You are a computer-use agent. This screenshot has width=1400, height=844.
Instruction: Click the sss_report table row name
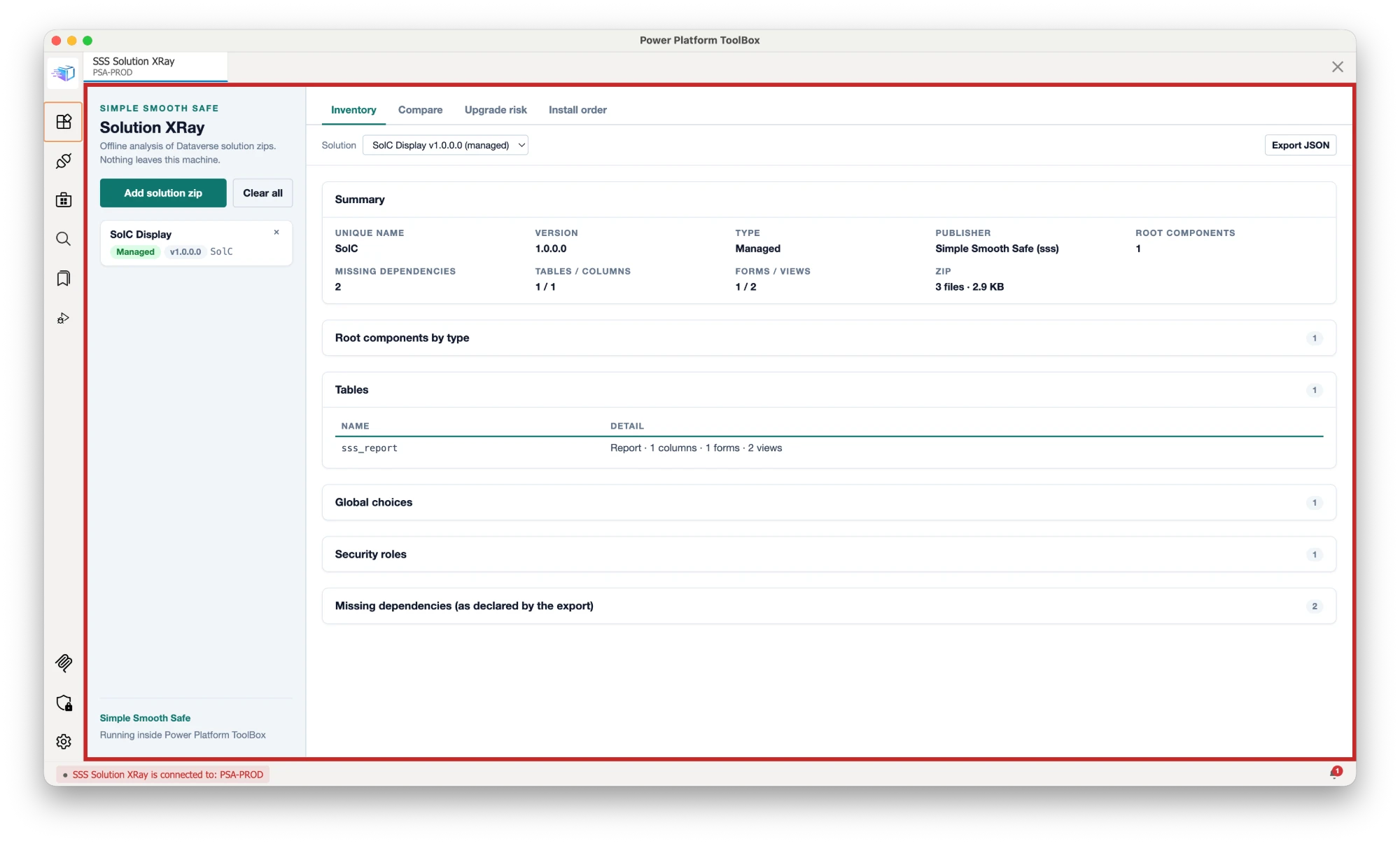[369, 448]
